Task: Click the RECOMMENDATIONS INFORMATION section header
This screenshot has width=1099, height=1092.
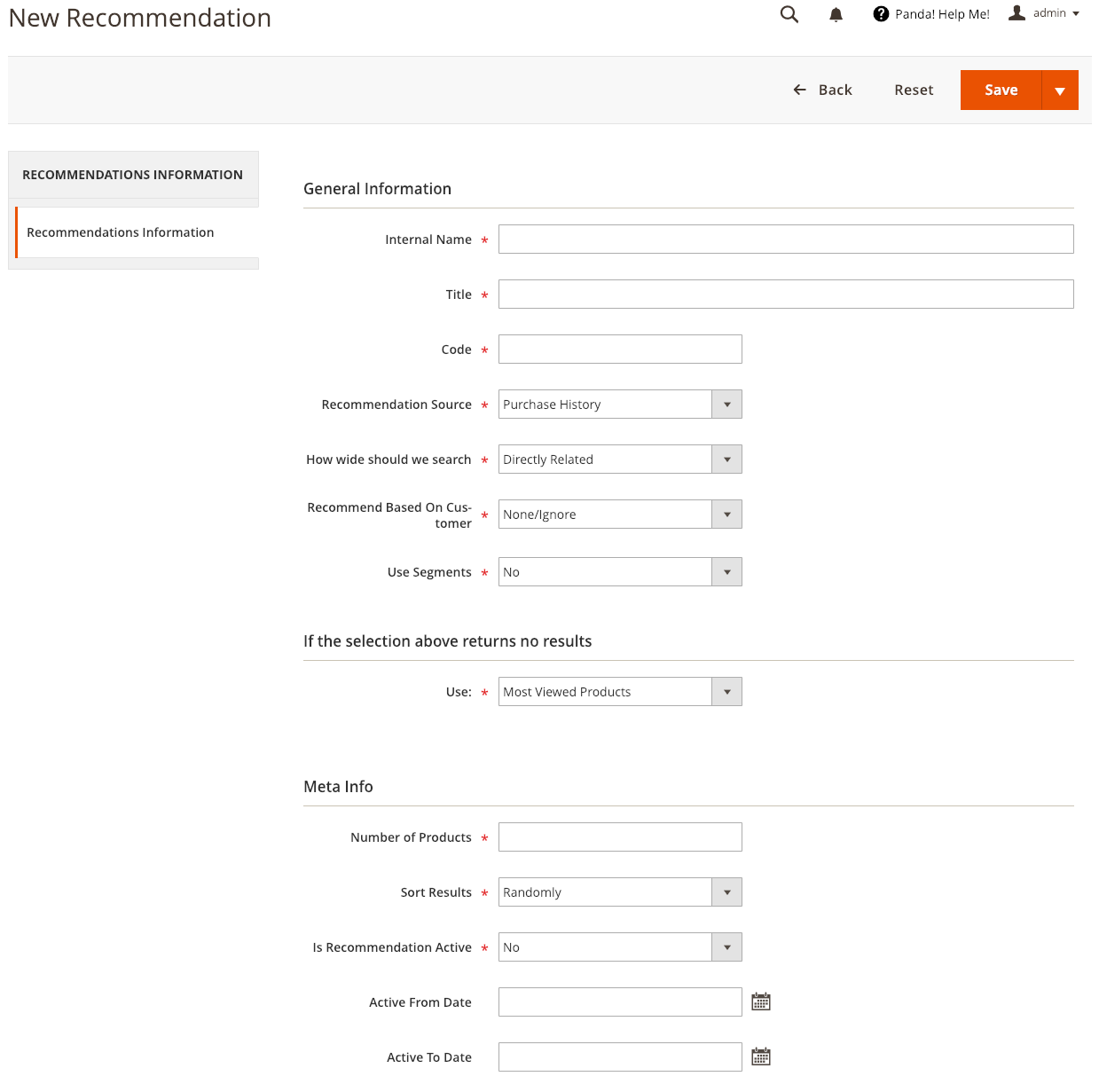Action: 133,175
